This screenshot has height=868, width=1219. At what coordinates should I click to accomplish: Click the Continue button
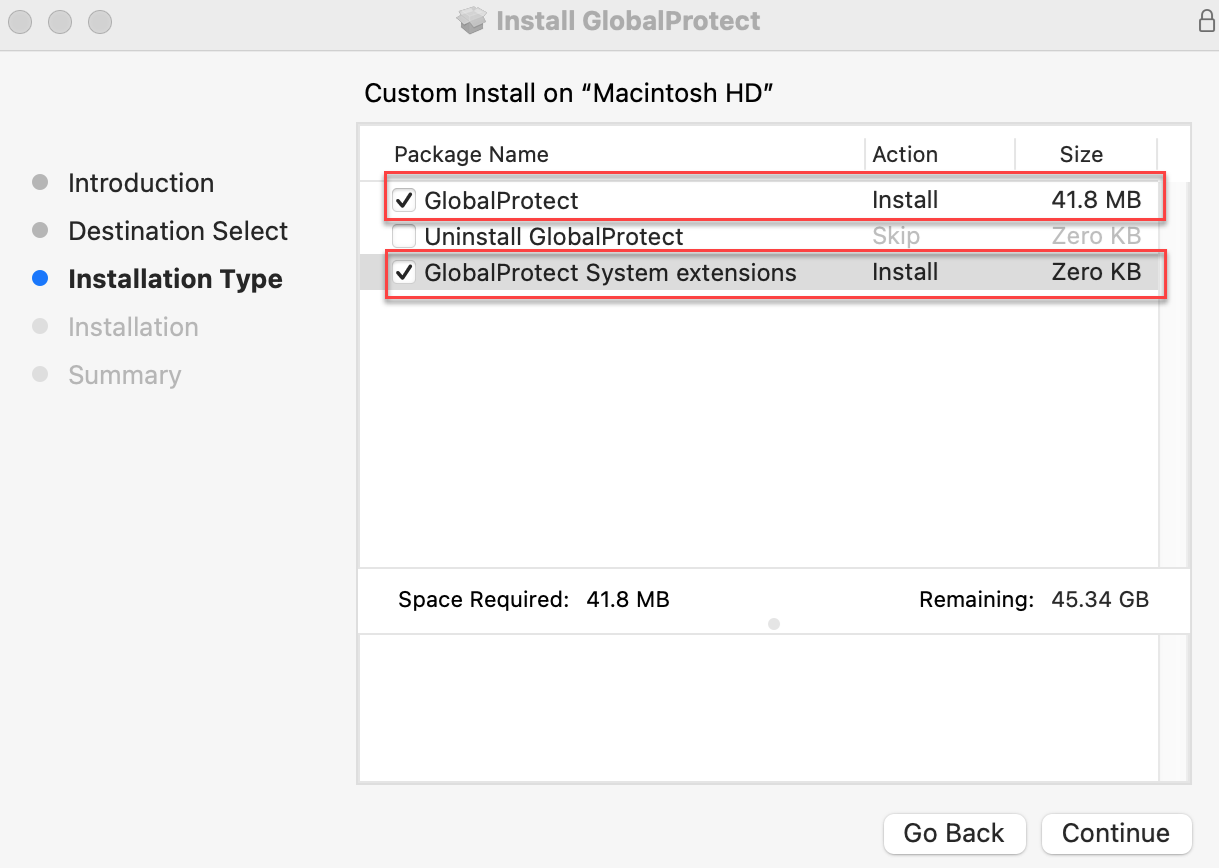1116,833
